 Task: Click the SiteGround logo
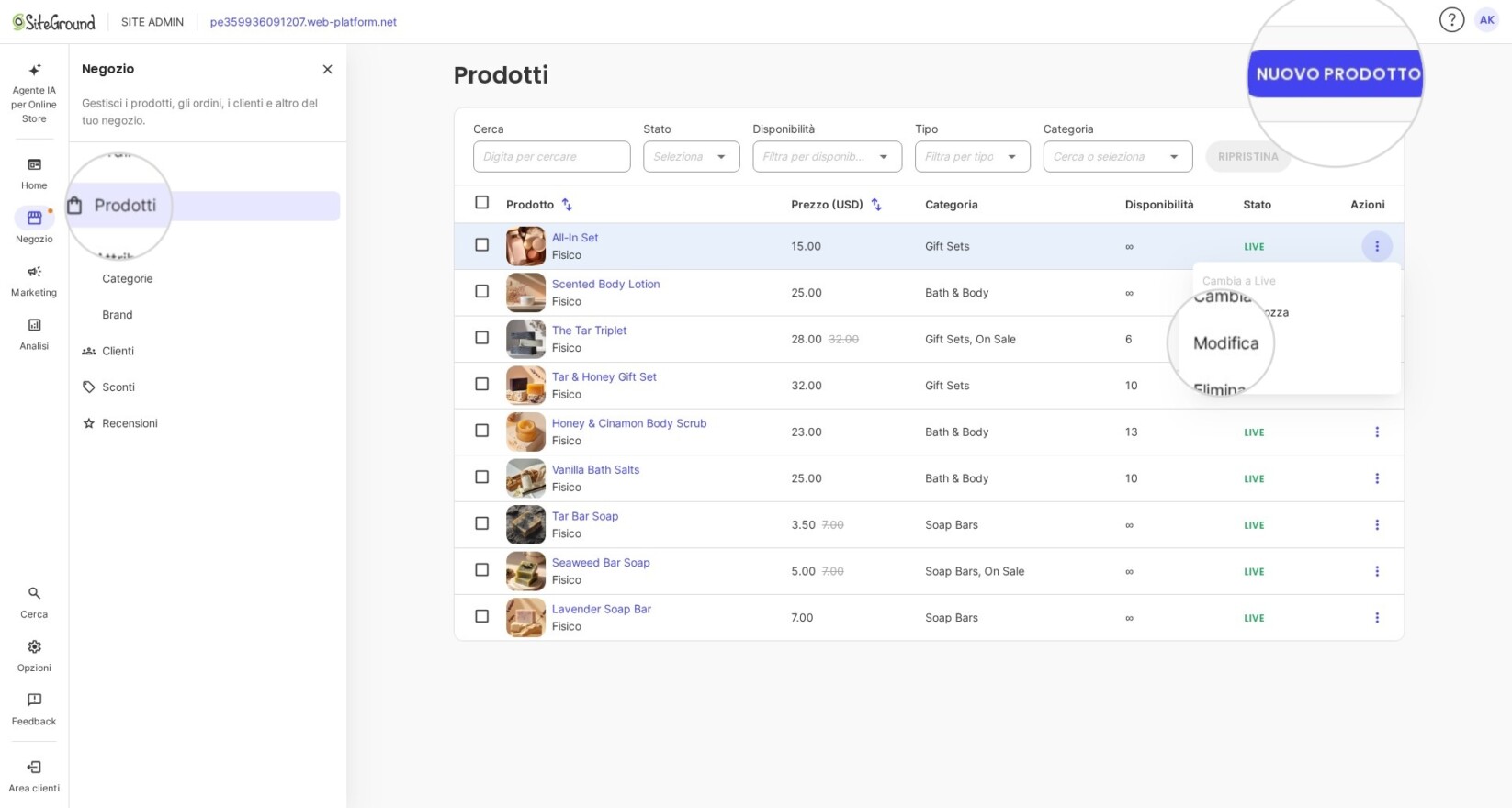pyautogui.click(x=53, y=22)
